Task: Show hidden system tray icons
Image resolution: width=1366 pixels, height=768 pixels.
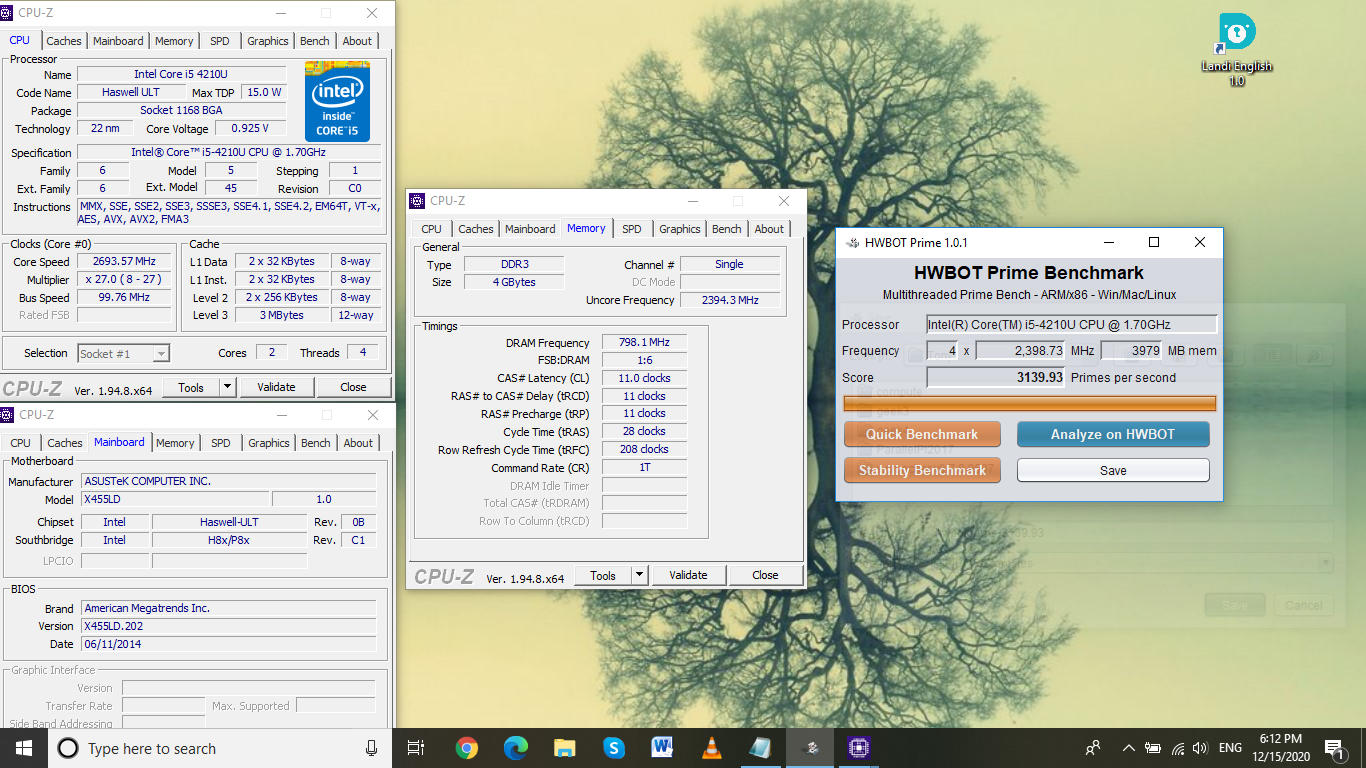Action: pyautogui.click(x=1129, y=748)
